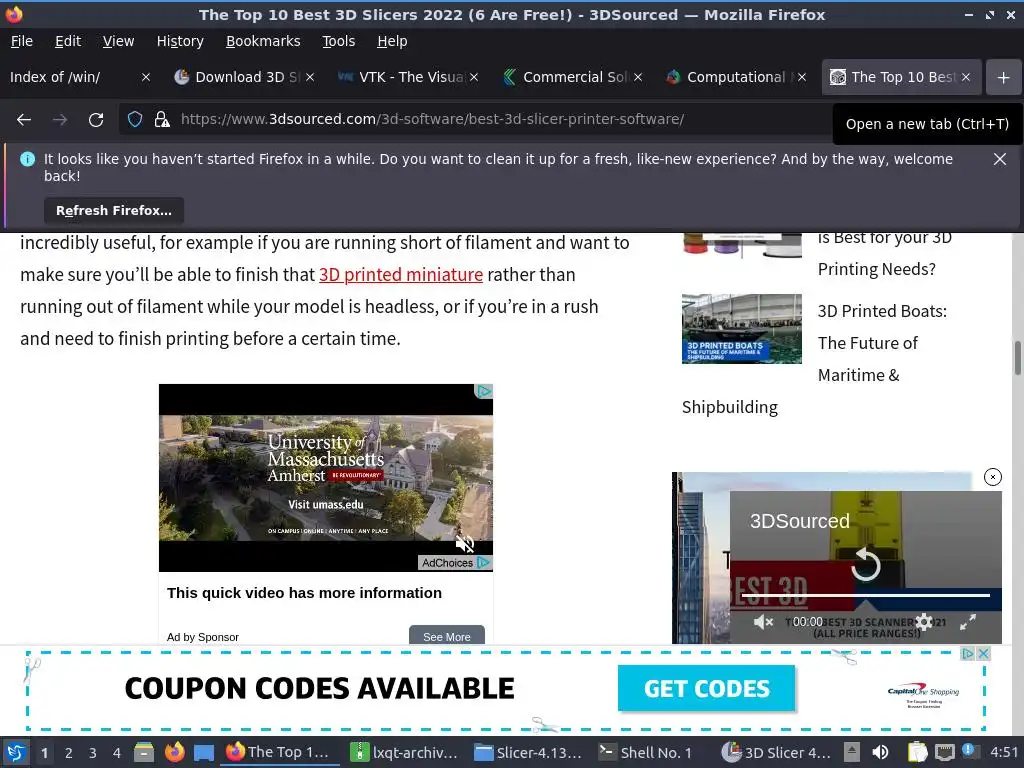Image resolution: width=1024 pixels, height=768 pixels.
Task: Close The Top 10 Best tab
Action: 966,77
